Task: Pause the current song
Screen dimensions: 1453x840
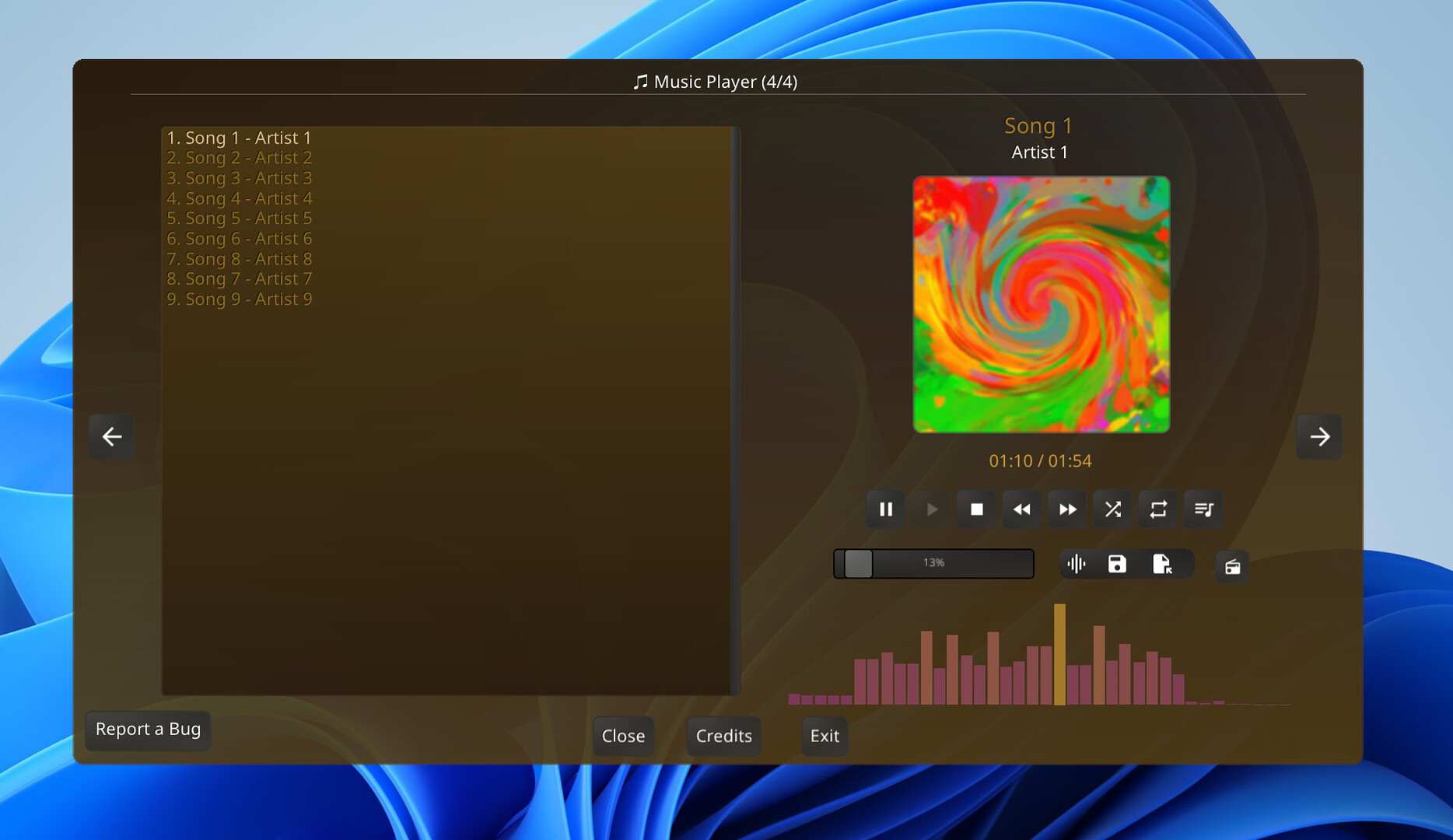Action: [885, 509]
